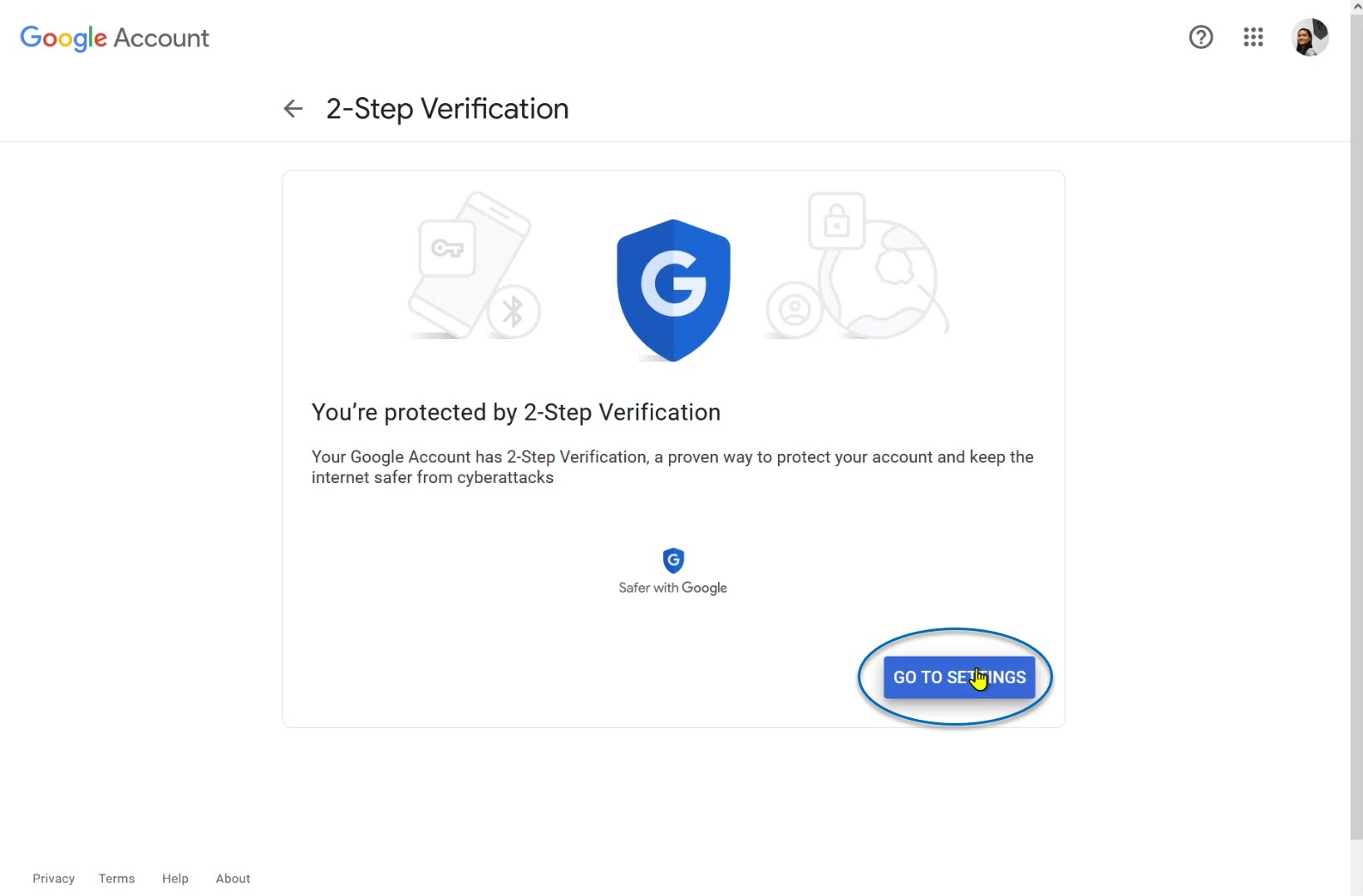The image size is (1363, 896).
Task: Click the vertical scrollbar thumb
Action: pyautogui.click(x=1356, y=416)
